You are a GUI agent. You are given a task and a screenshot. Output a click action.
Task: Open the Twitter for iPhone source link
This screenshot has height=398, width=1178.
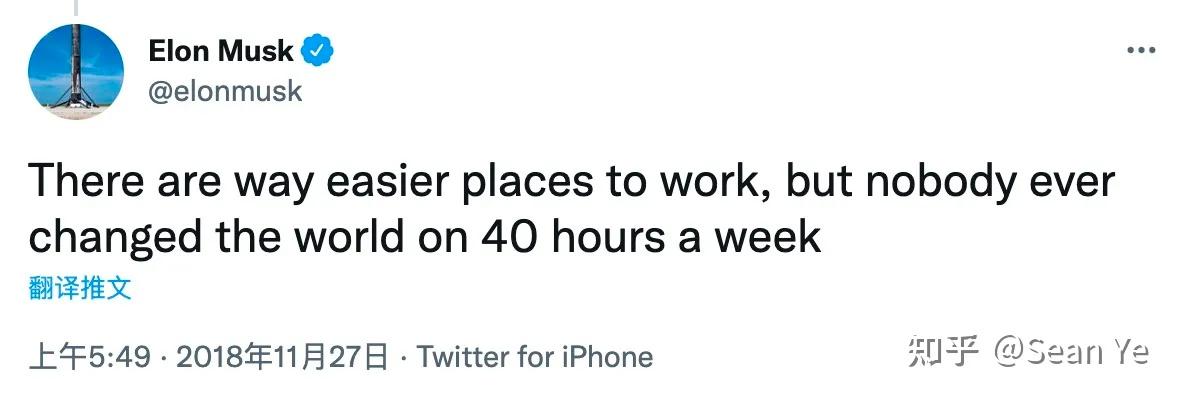pos(534,357)
